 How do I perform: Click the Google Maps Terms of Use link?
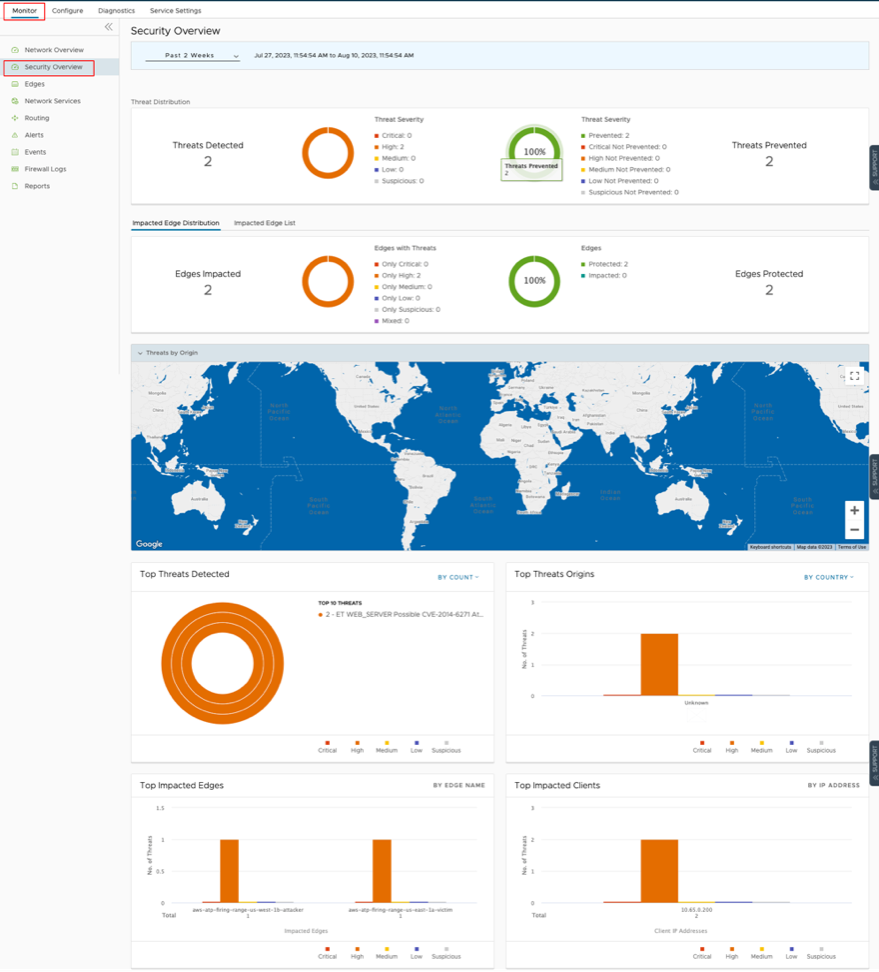[852, 547]
